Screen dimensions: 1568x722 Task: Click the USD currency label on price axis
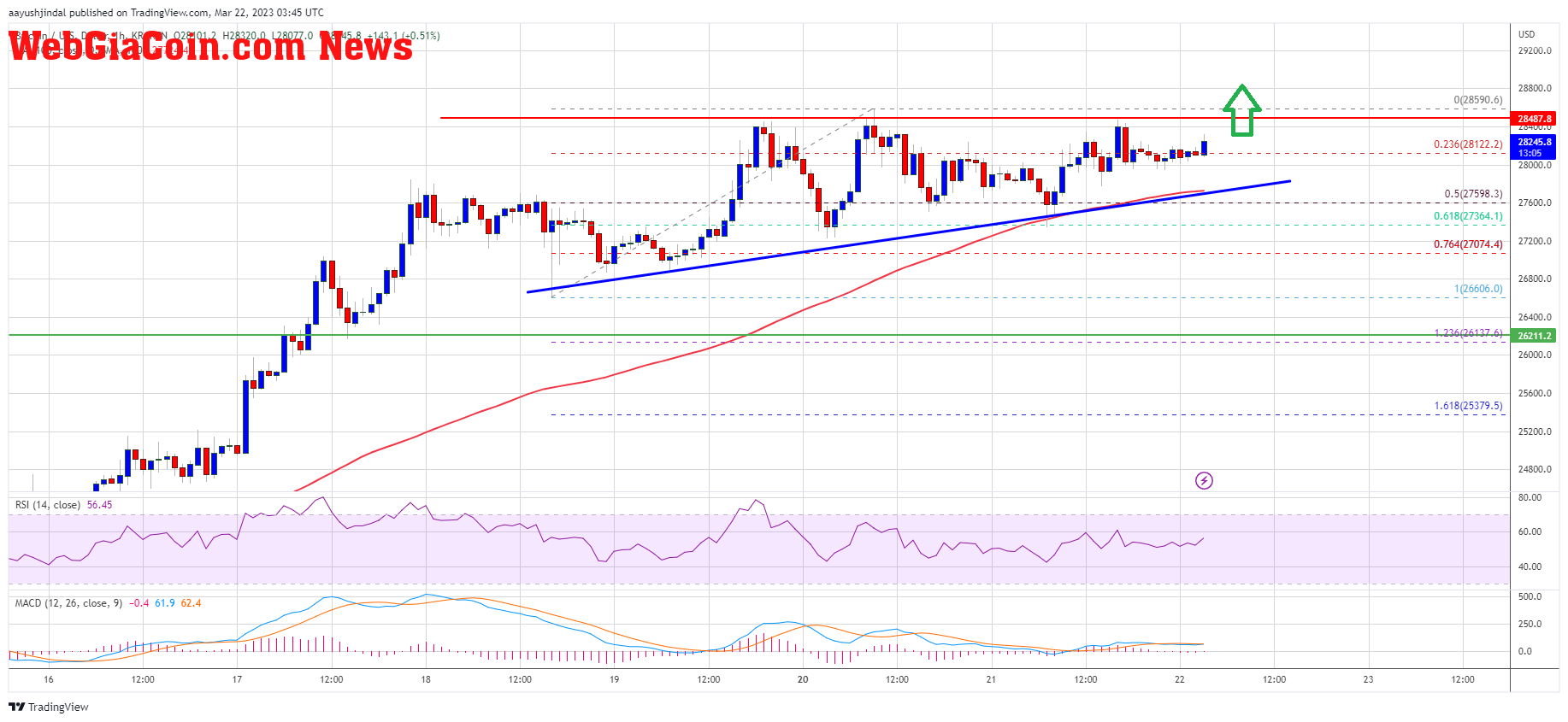[x=1526, y=34]
